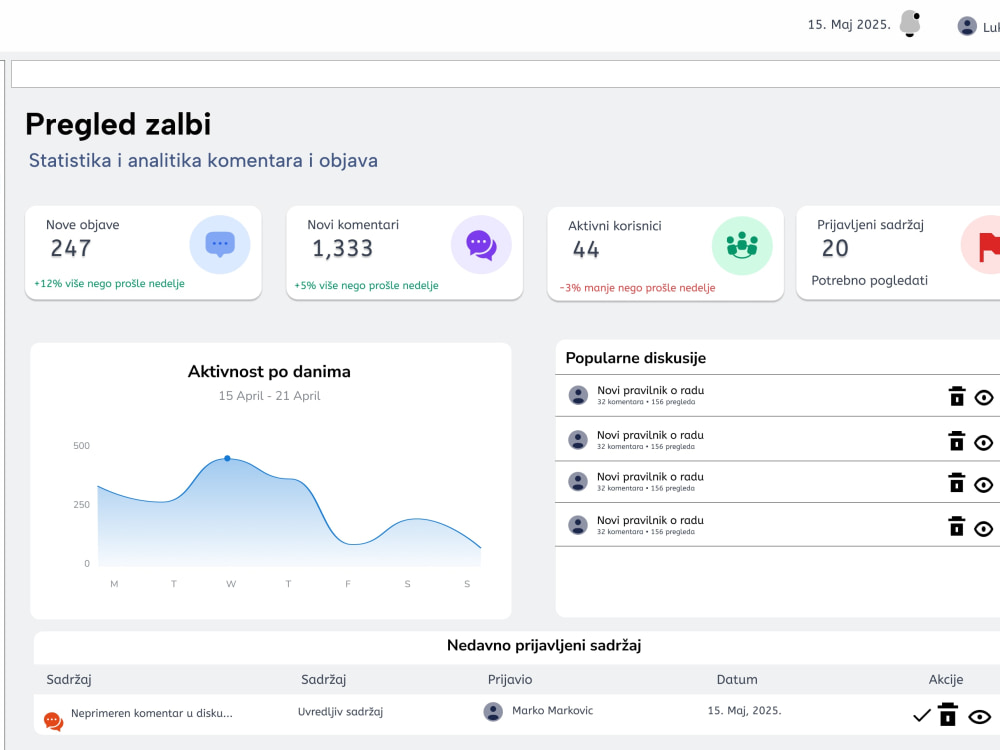1000x750 pixels.
Task: Select the peak data point on activity chart
Action: pyautogui.click(x=227, y=459)
